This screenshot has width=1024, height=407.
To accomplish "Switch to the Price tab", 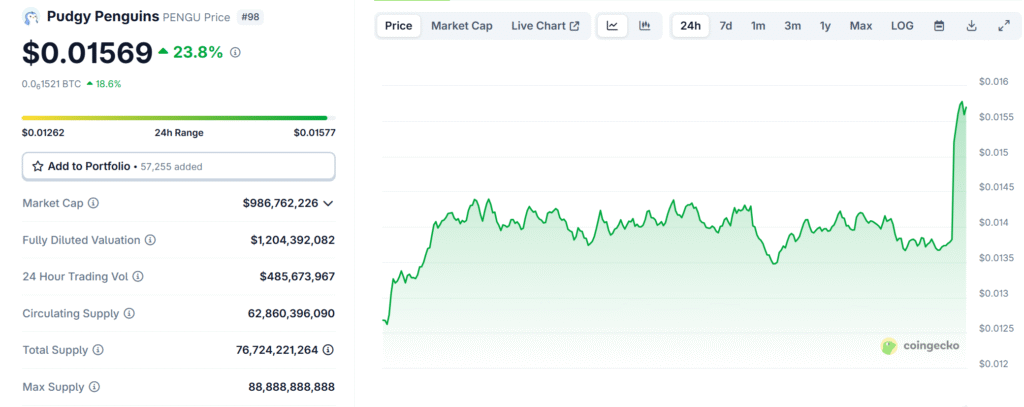I will [x=398, y=26].
